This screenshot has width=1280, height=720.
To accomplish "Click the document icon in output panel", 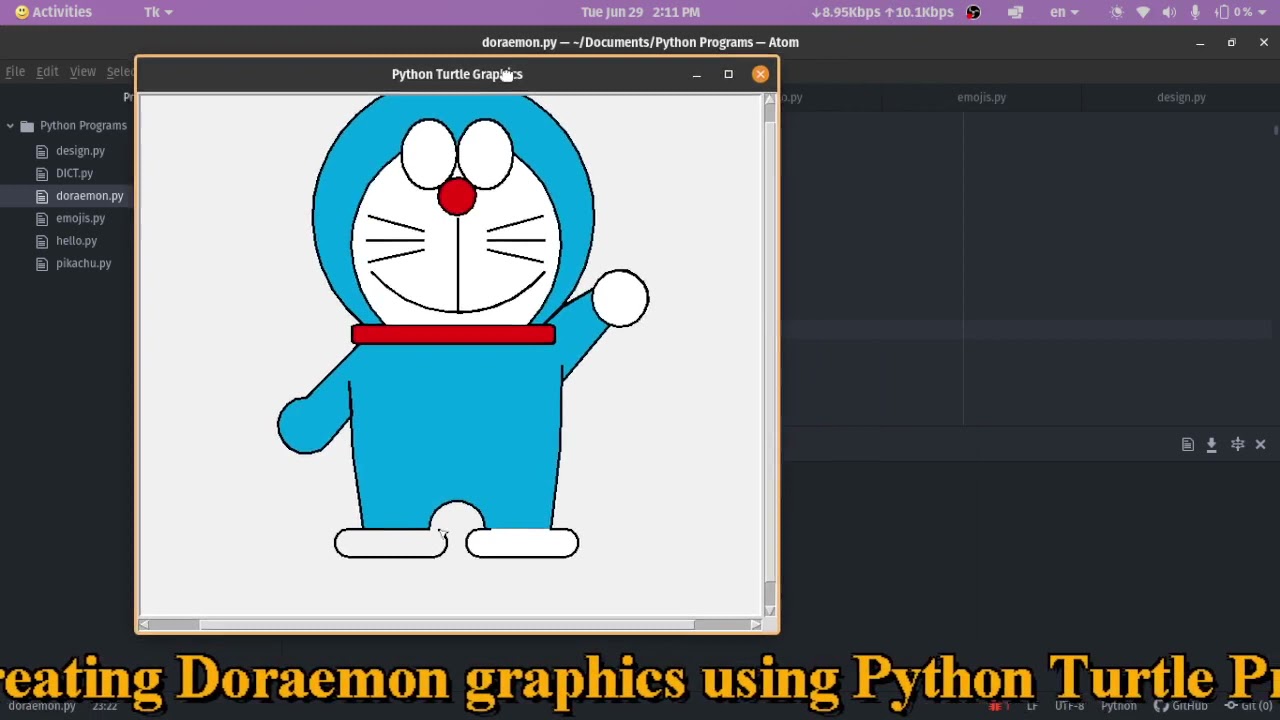I will click(x=1188, y=445).
